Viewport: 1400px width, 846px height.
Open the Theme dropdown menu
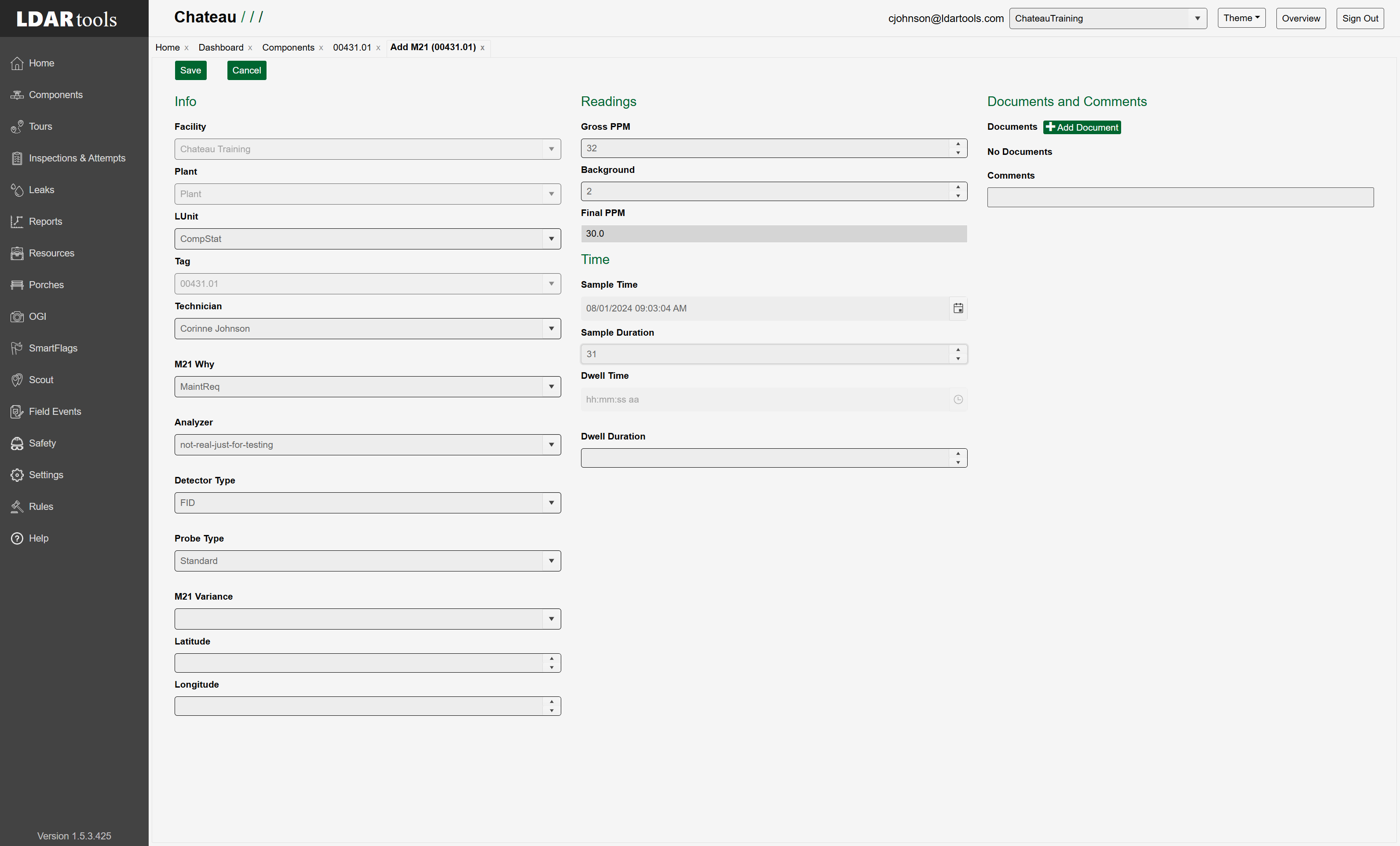click(1242, 18)
